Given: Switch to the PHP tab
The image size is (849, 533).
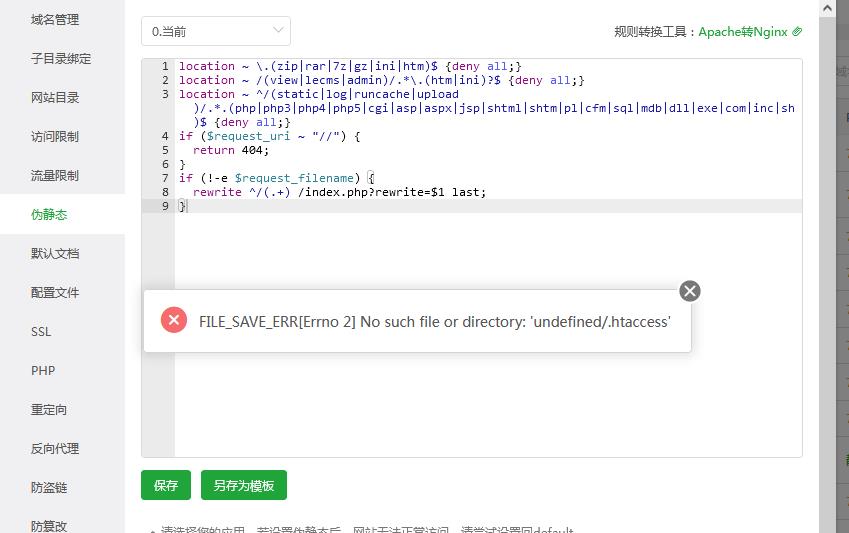Looking at the screenshot, I should coord(43,370).
